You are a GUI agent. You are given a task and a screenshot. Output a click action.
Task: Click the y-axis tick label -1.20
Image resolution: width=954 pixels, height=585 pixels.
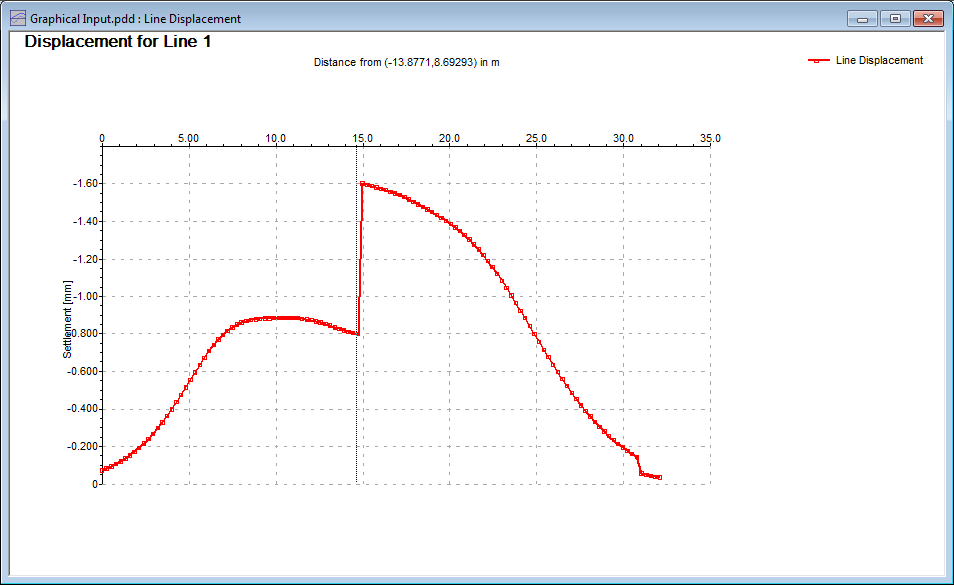85,259
